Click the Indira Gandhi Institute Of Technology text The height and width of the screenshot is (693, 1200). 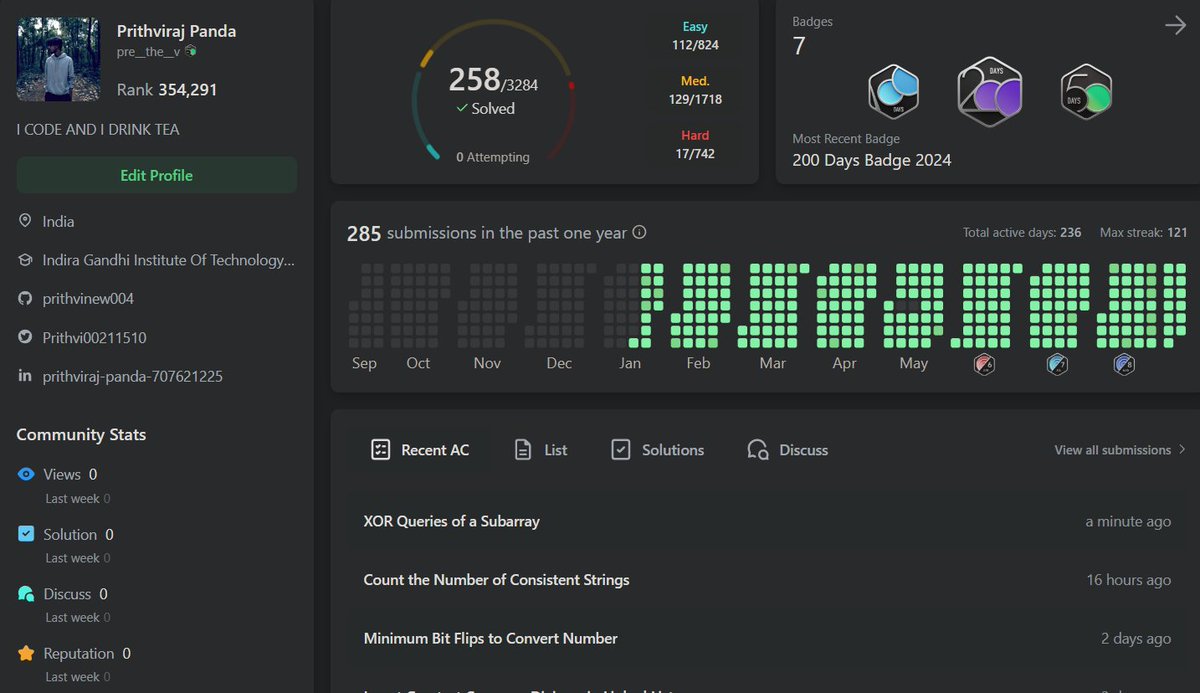[x=168, y=260]
